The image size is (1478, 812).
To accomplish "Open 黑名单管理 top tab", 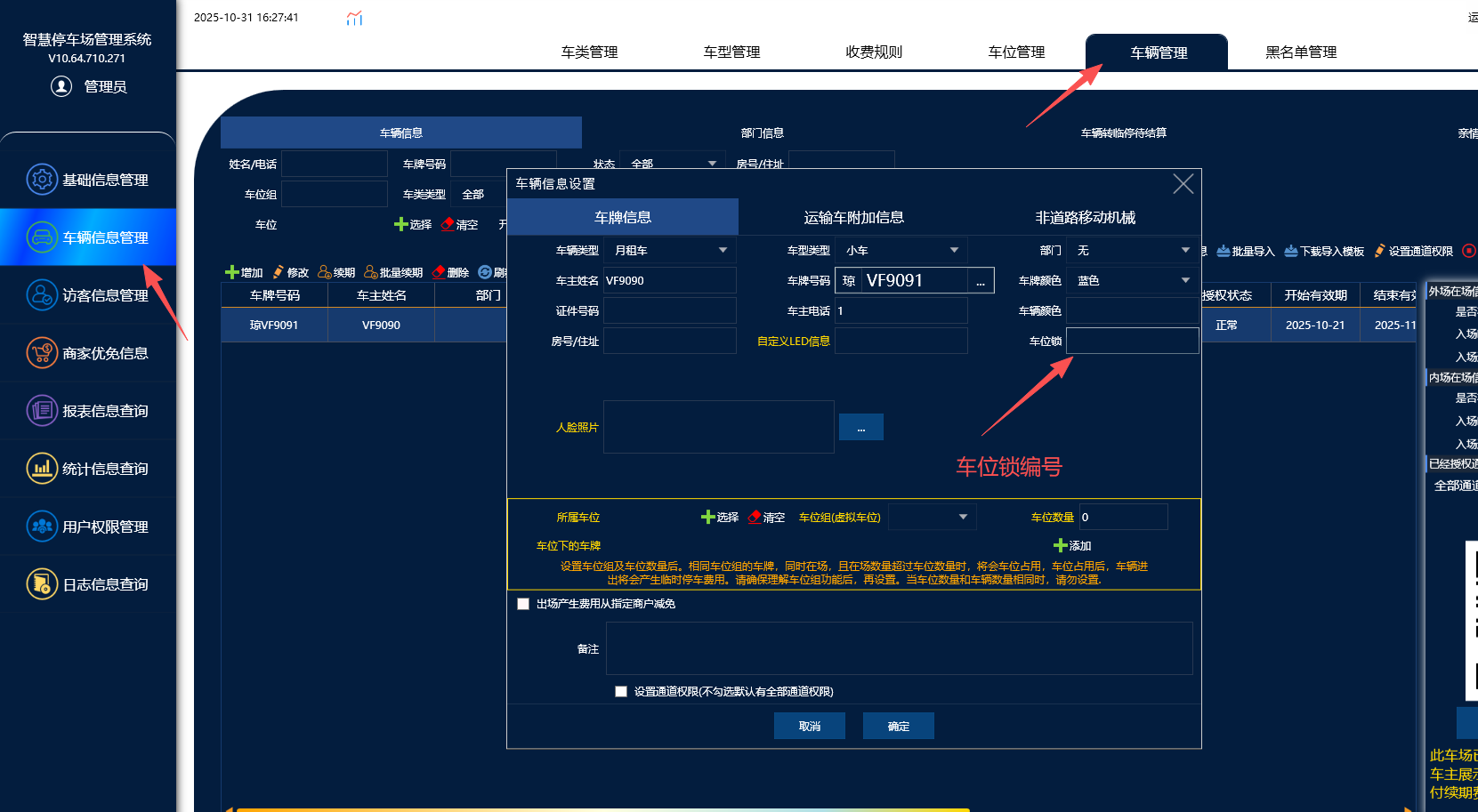I will (x=1301, y=52).
